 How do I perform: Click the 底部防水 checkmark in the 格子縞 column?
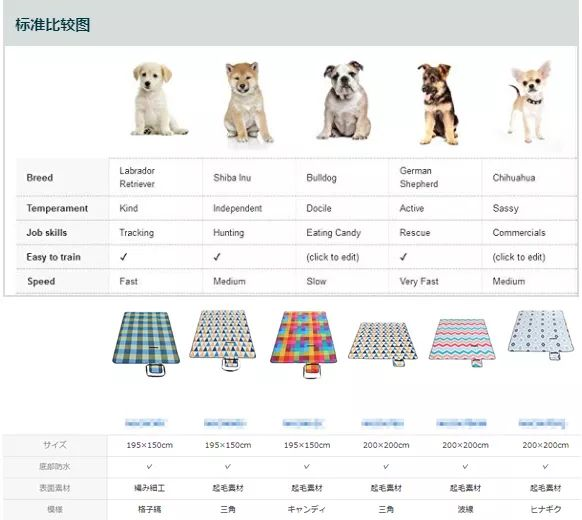pyautogui.click(x=149, y=467)
